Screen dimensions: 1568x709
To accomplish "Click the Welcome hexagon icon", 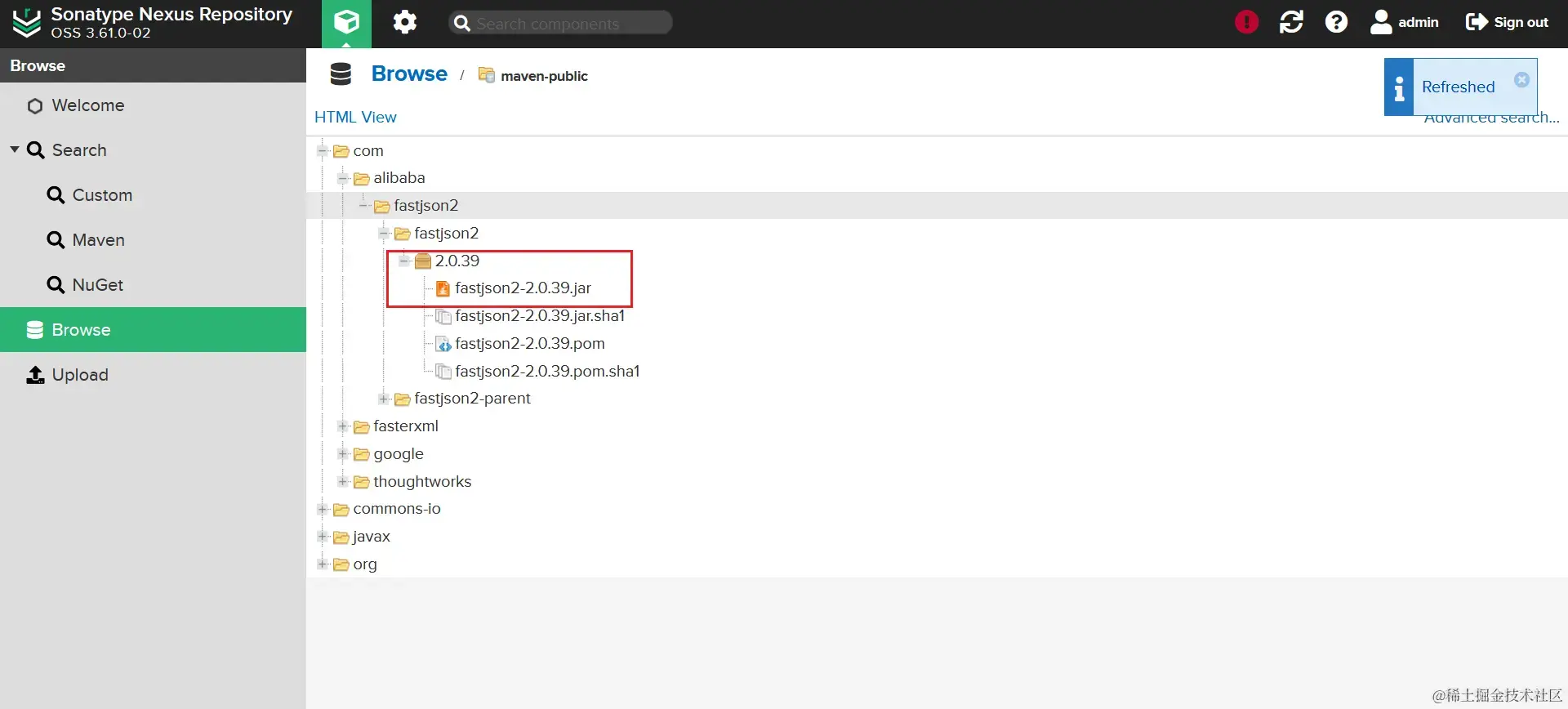I will [35, 106].
